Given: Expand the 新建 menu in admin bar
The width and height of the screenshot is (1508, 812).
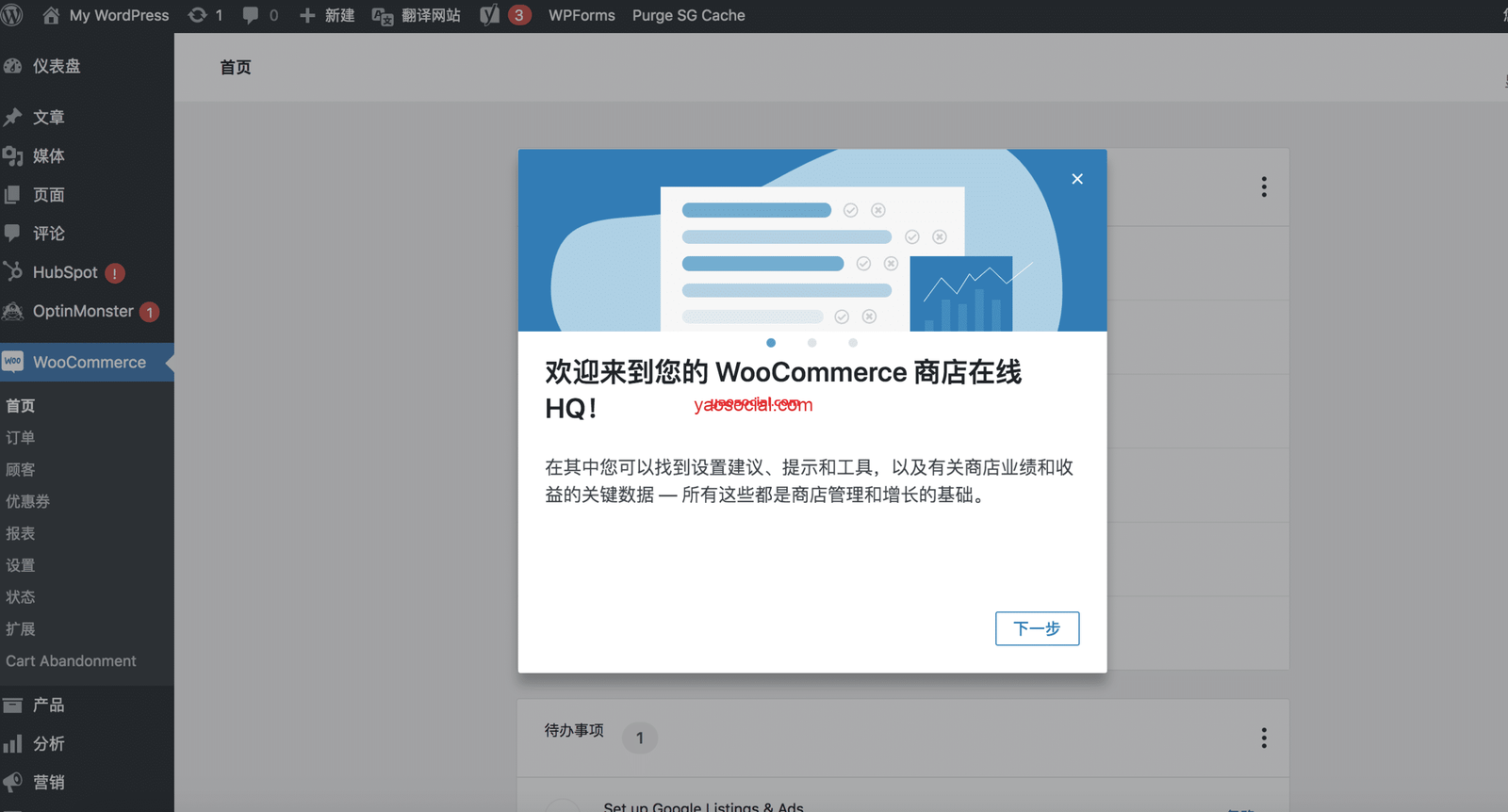Looking at the screenshot, I should click(327, 15).
